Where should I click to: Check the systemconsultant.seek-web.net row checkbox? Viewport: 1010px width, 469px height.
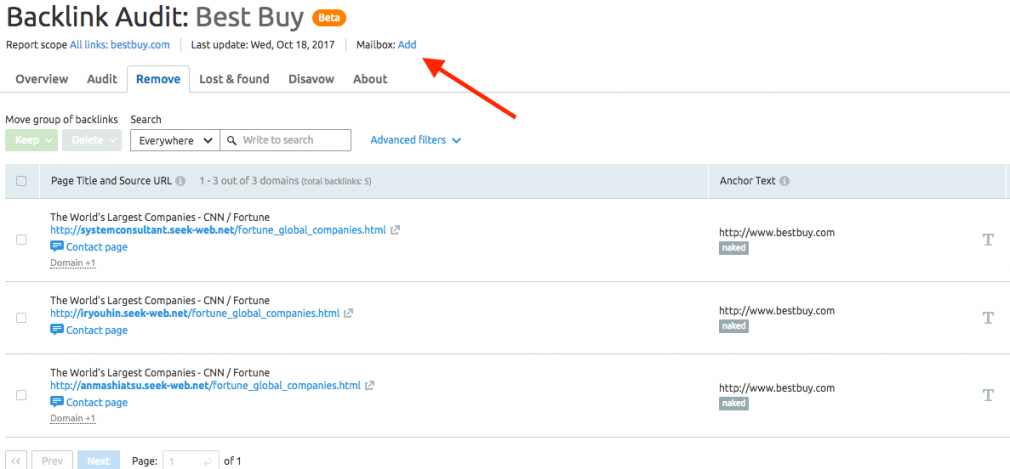coord(21,240)
